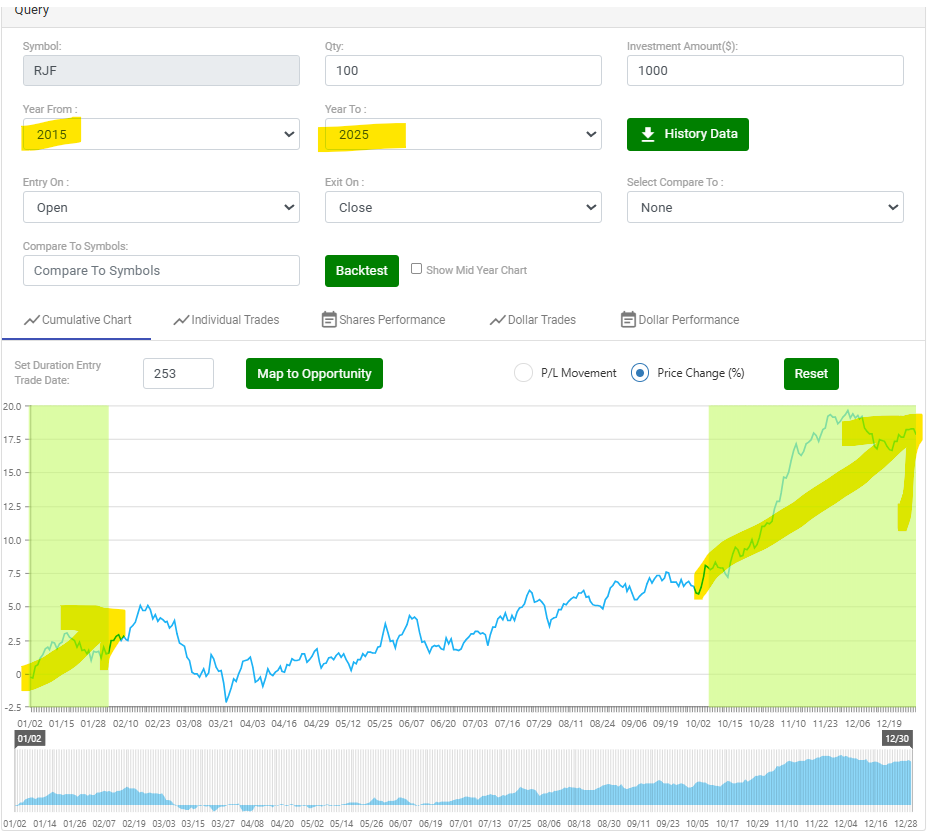Click the Dollar Performance calendar icon

click(628, 320)
